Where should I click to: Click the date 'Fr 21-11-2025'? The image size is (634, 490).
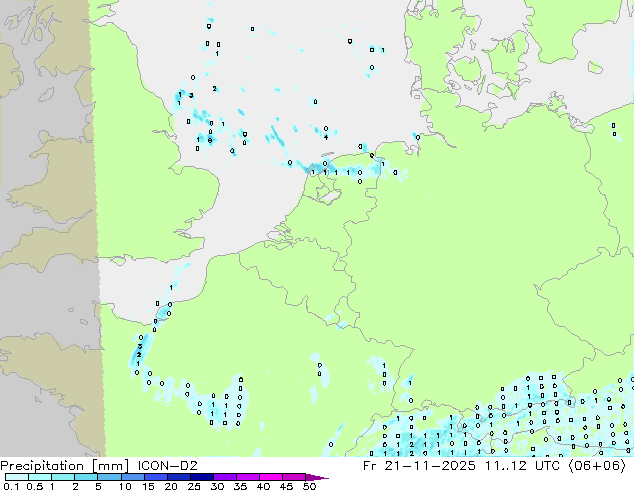[x=419, y=466]
